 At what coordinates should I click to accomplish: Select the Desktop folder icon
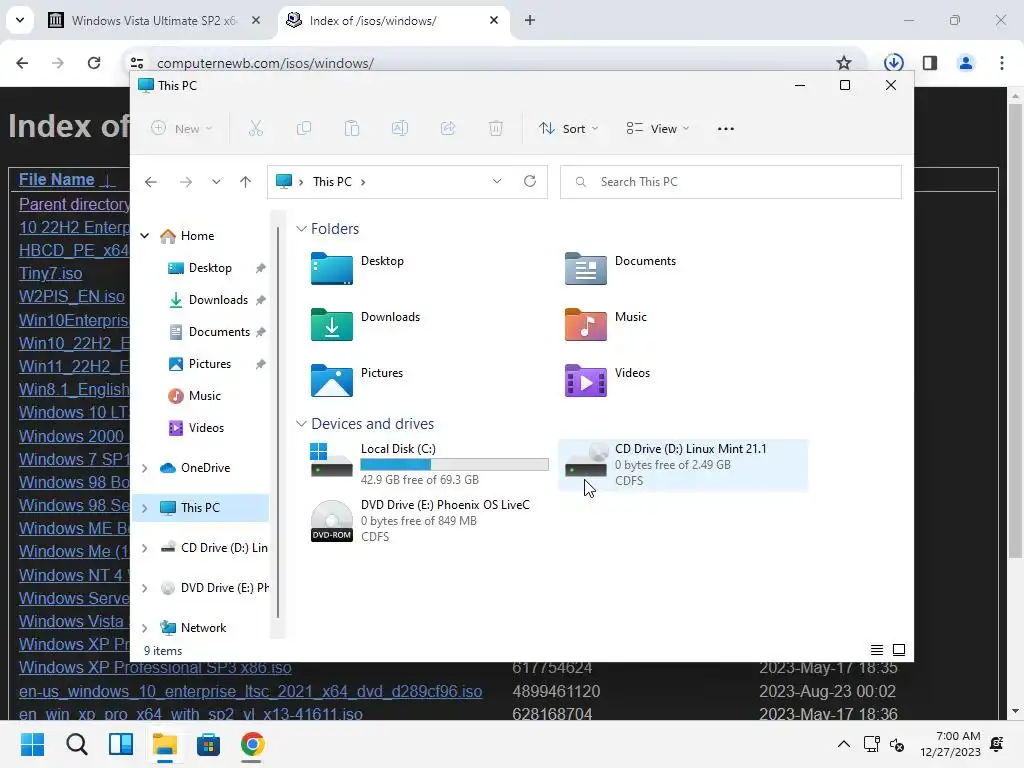(x=332, y=268)
